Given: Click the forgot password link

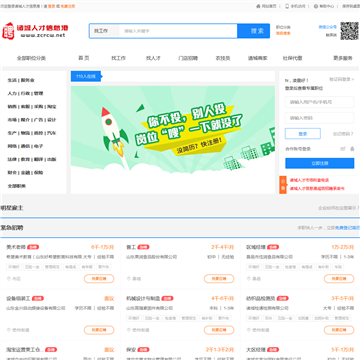Looking at the screenshot, I should click(343, 134).
